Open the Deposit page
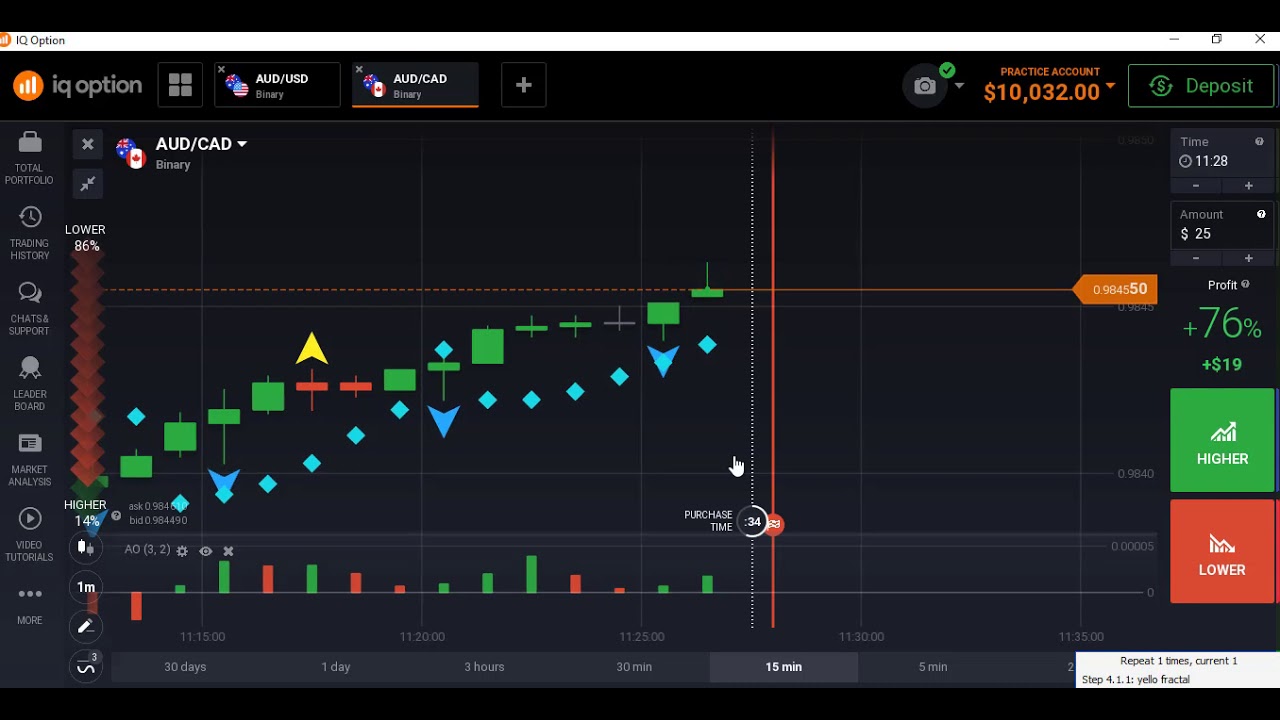 1201,86
